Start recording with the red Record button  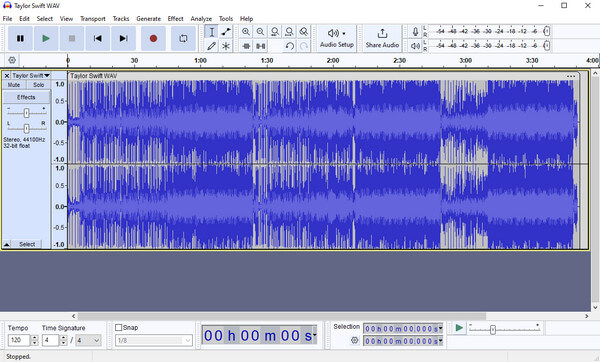pyautogui.click(x=153, y=38)
